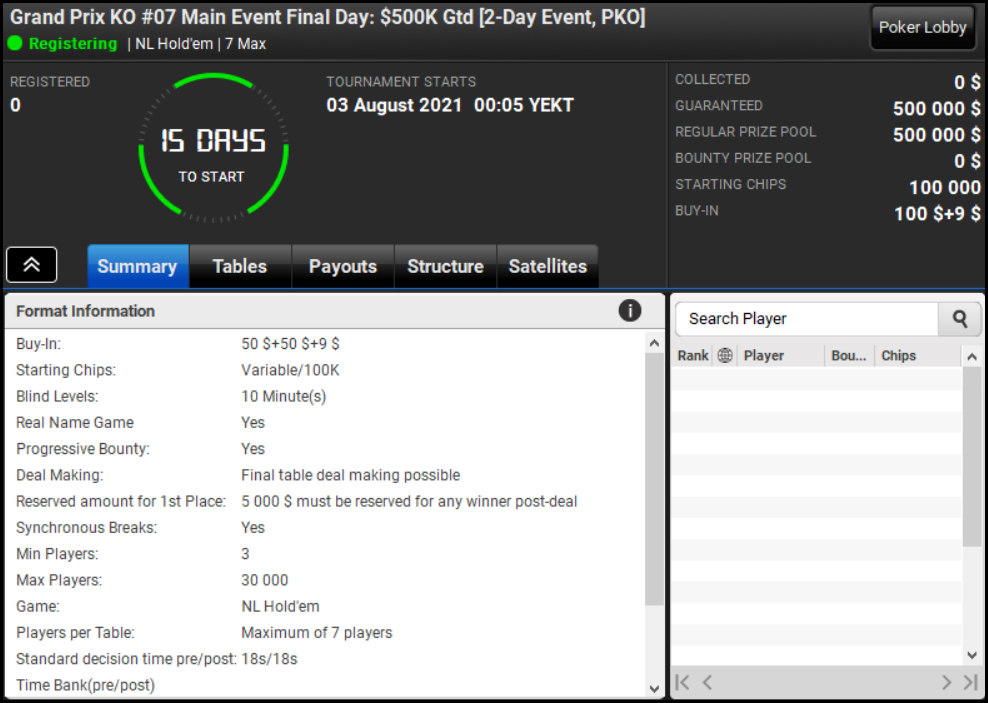Return to the Poker Lobby
The height and width of the screenshot is (703, 988).
(922, 28)
